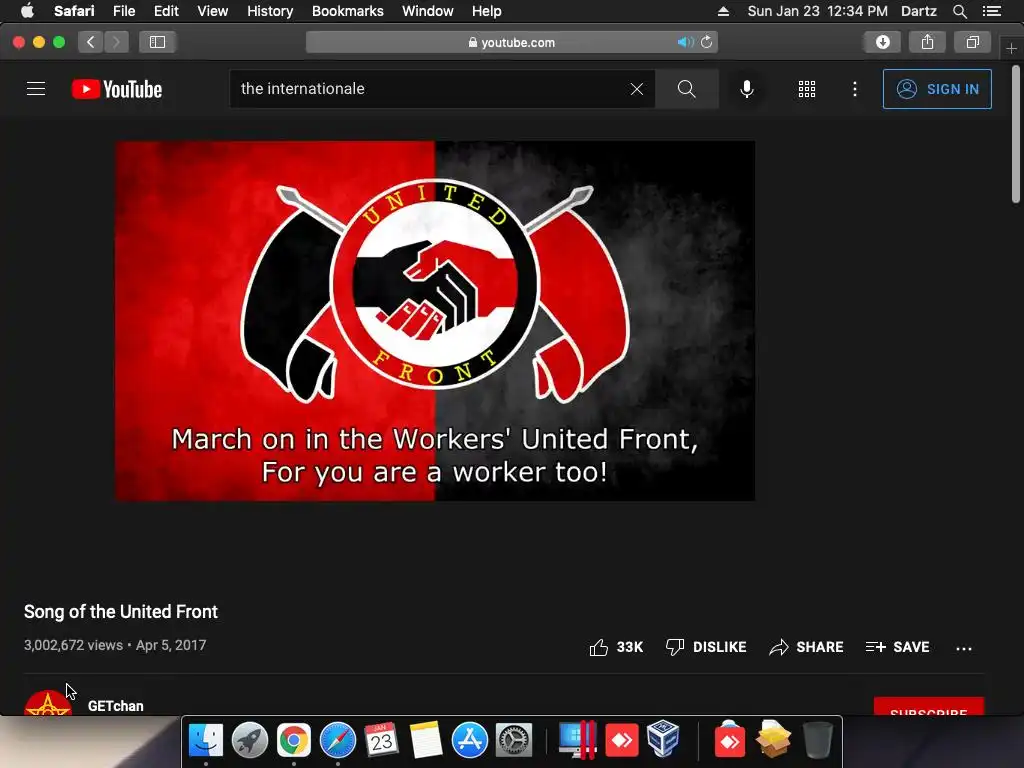Image resolution: width=1024 pixels, height=768 pixels.
Task: Open a new tab with the plus button
Action: (x=1012, y=48)
